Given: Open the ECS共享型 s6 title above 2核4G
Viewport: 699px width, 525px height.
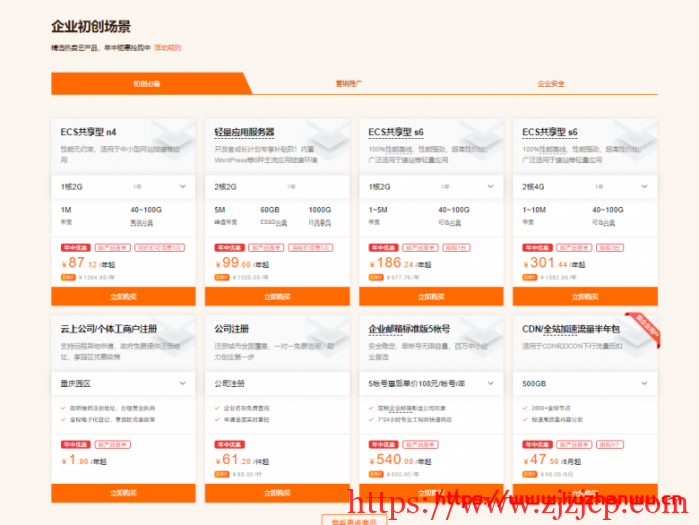Looking at the screenshot, I should tap(550, 132).
